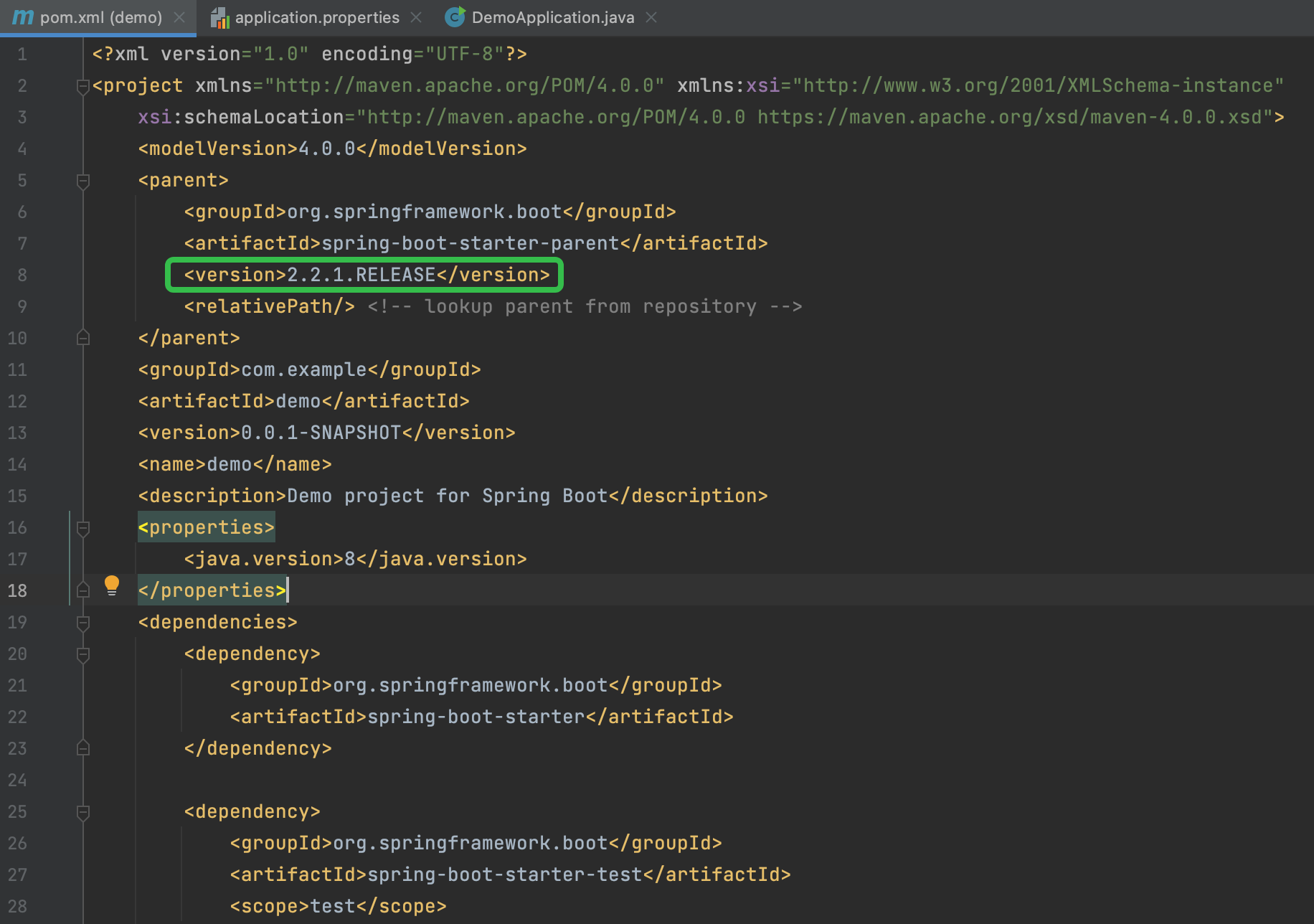The height and width of the screenshot is (924, 1314).
Task: Collapse the parent element fold arrow on line 5
Action: (x=82, y=180)
